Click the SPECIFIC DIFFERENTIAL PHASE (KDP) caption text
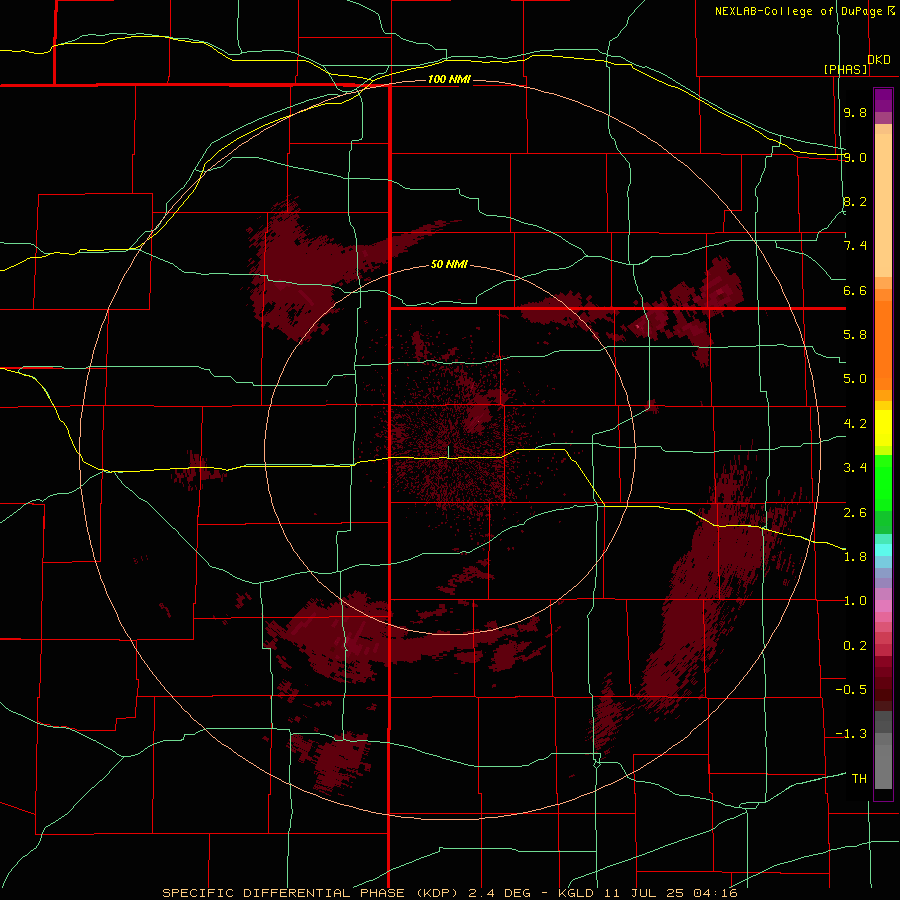Viewport: 900px width, 900px height. point(312,893)
